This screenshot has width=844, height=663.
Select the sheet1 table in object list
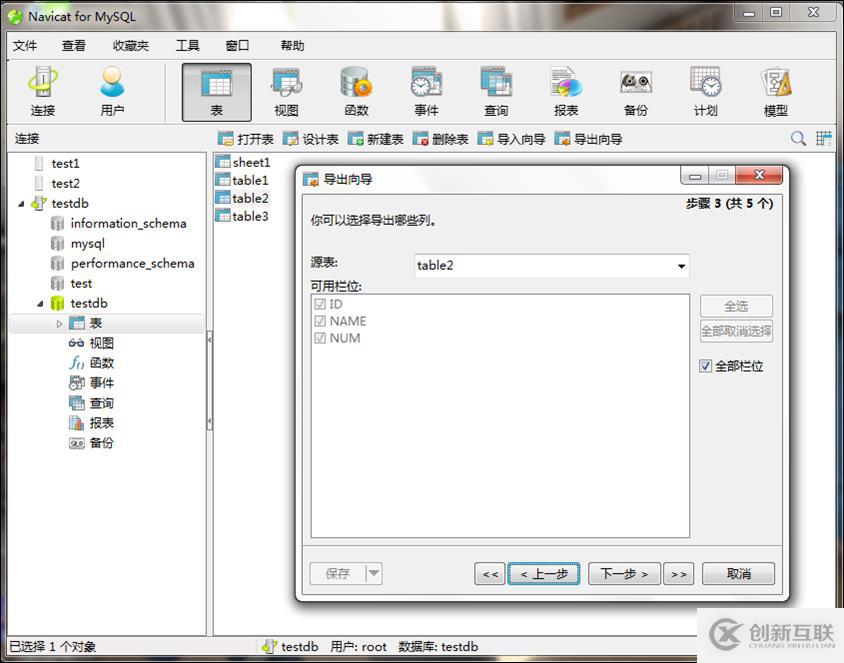pyautogui.click(x=243, y=162)
